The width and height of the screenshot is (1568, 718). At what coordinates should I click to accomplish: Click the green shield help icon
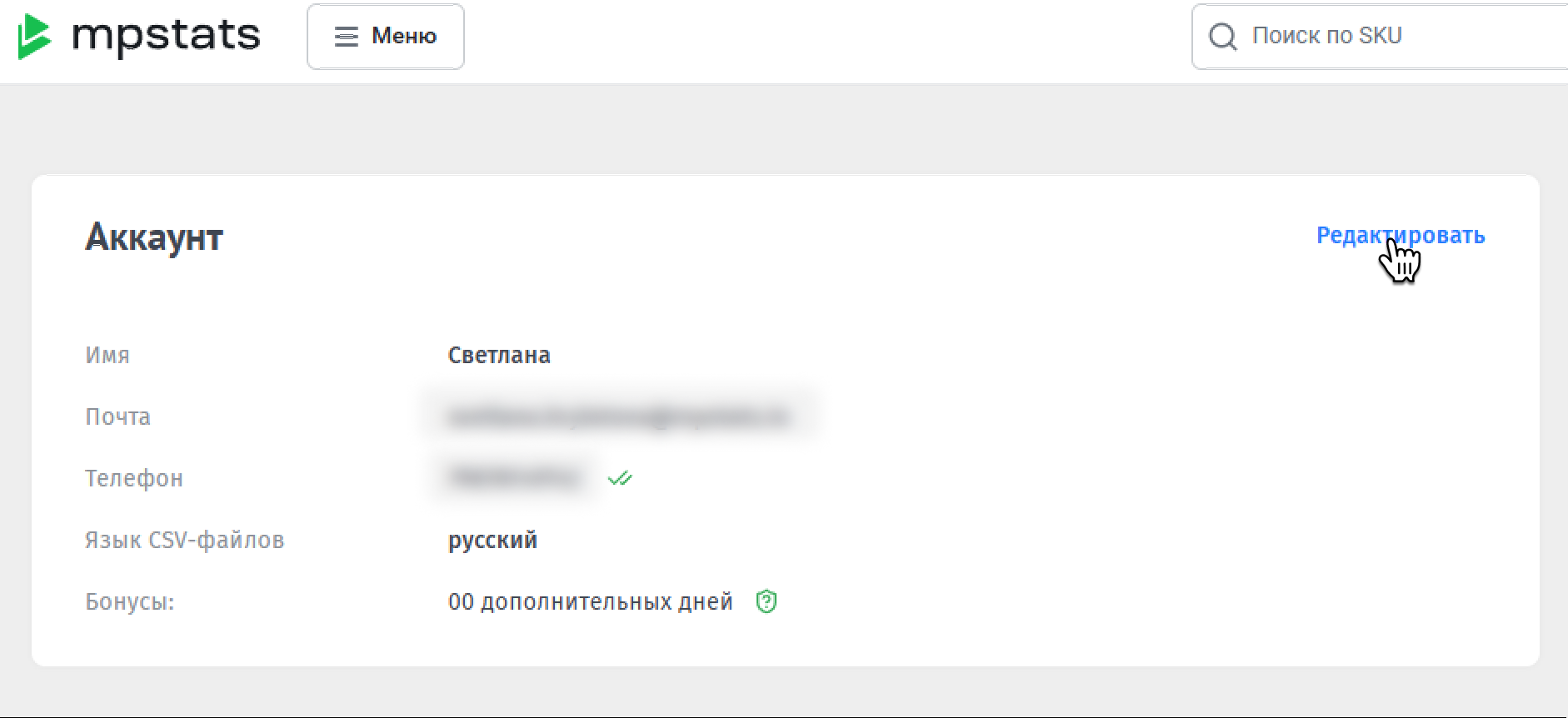[767, 601]
